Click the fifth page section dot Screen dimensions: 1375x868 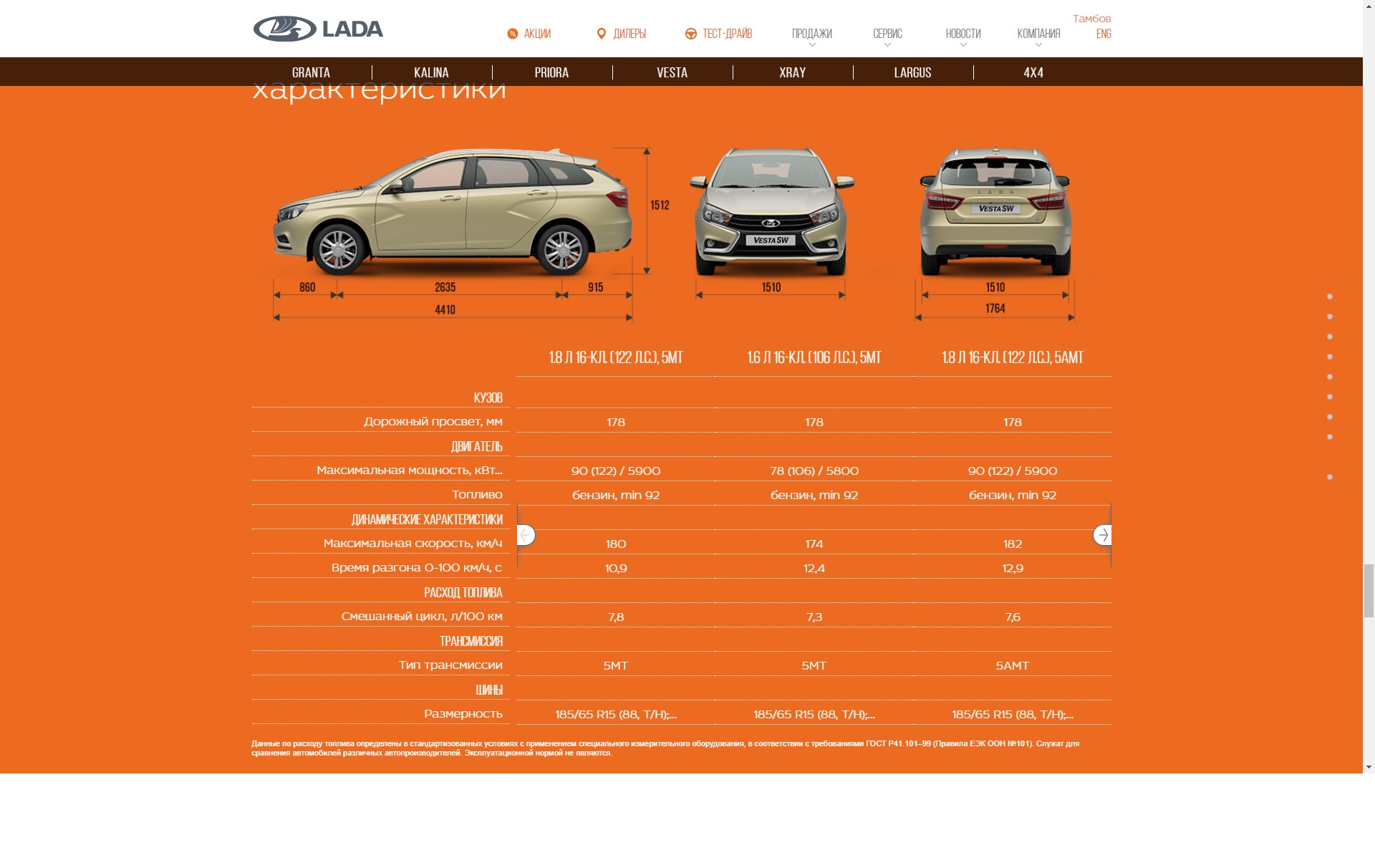1330,377
